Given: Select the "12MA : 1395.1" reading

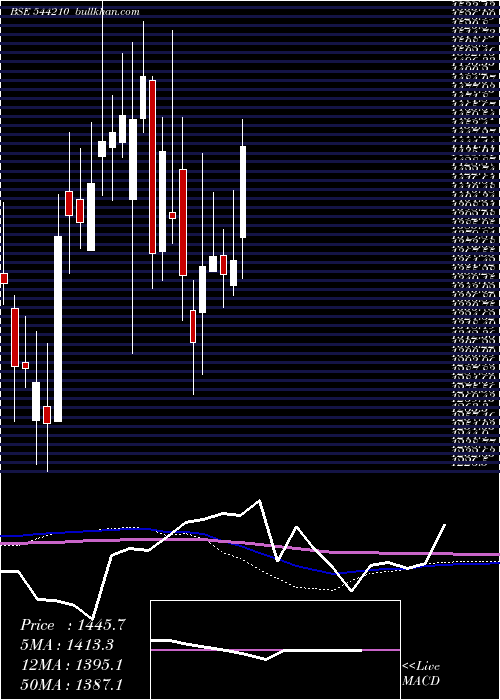Looking at the screenshot, I should [x=72, y=665].
